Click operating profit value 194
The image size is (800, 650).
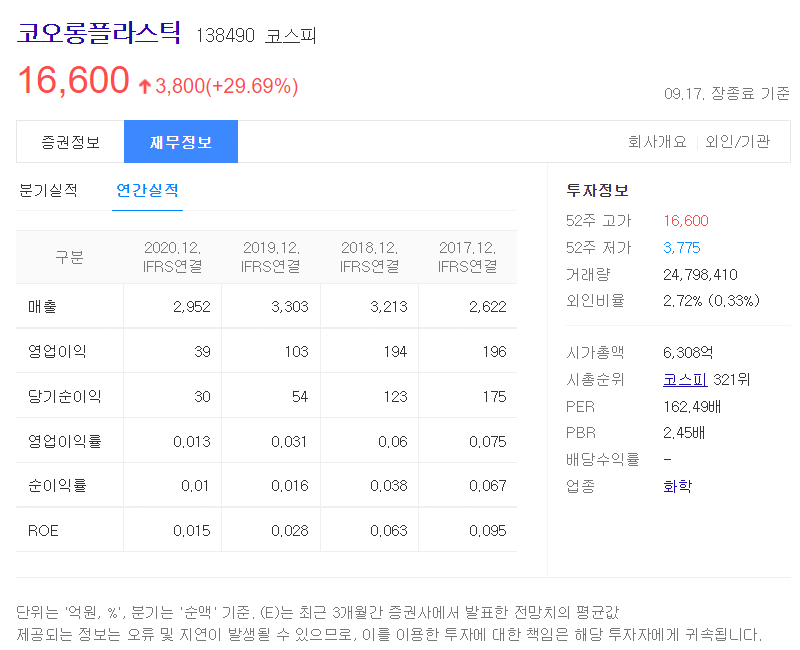point(395,351)
